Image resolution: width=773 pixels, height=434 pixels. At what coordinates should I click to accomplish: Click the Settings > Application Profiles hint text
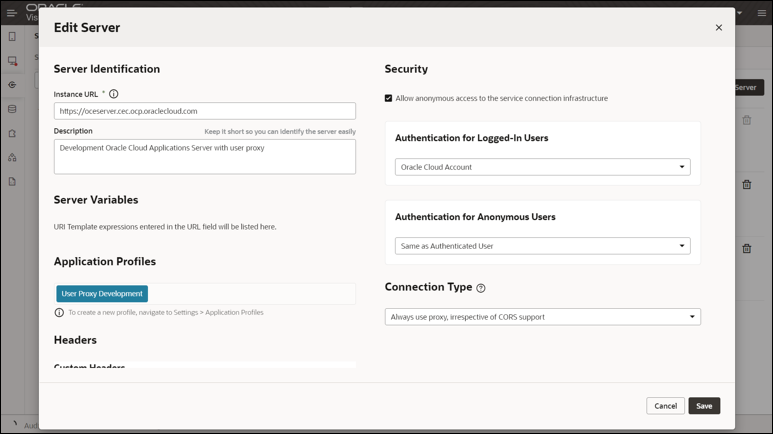pos(166,312)
